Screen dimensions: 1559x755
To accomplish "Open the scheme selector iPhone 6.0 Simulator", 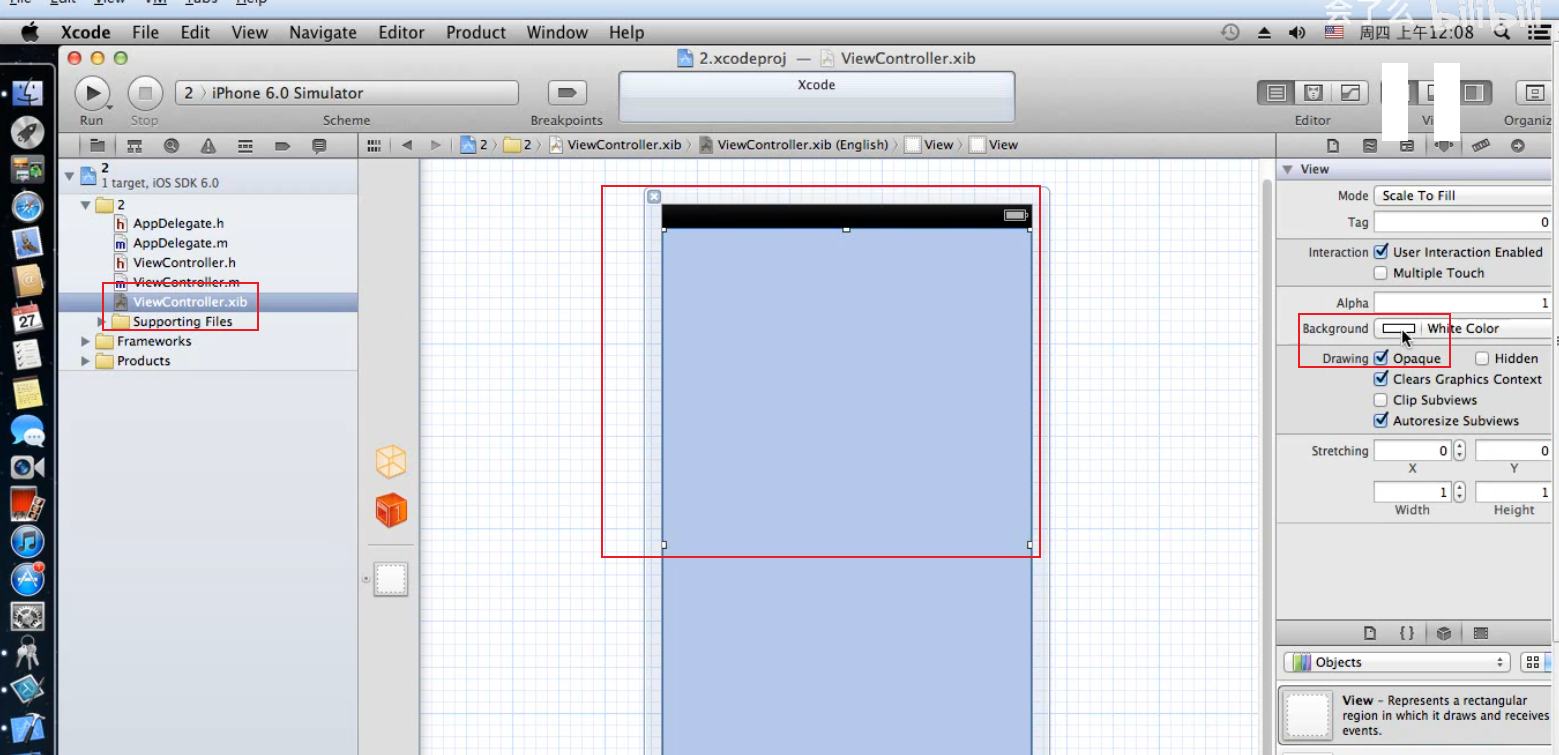I will pyautogui.click(x=347, y=93).
